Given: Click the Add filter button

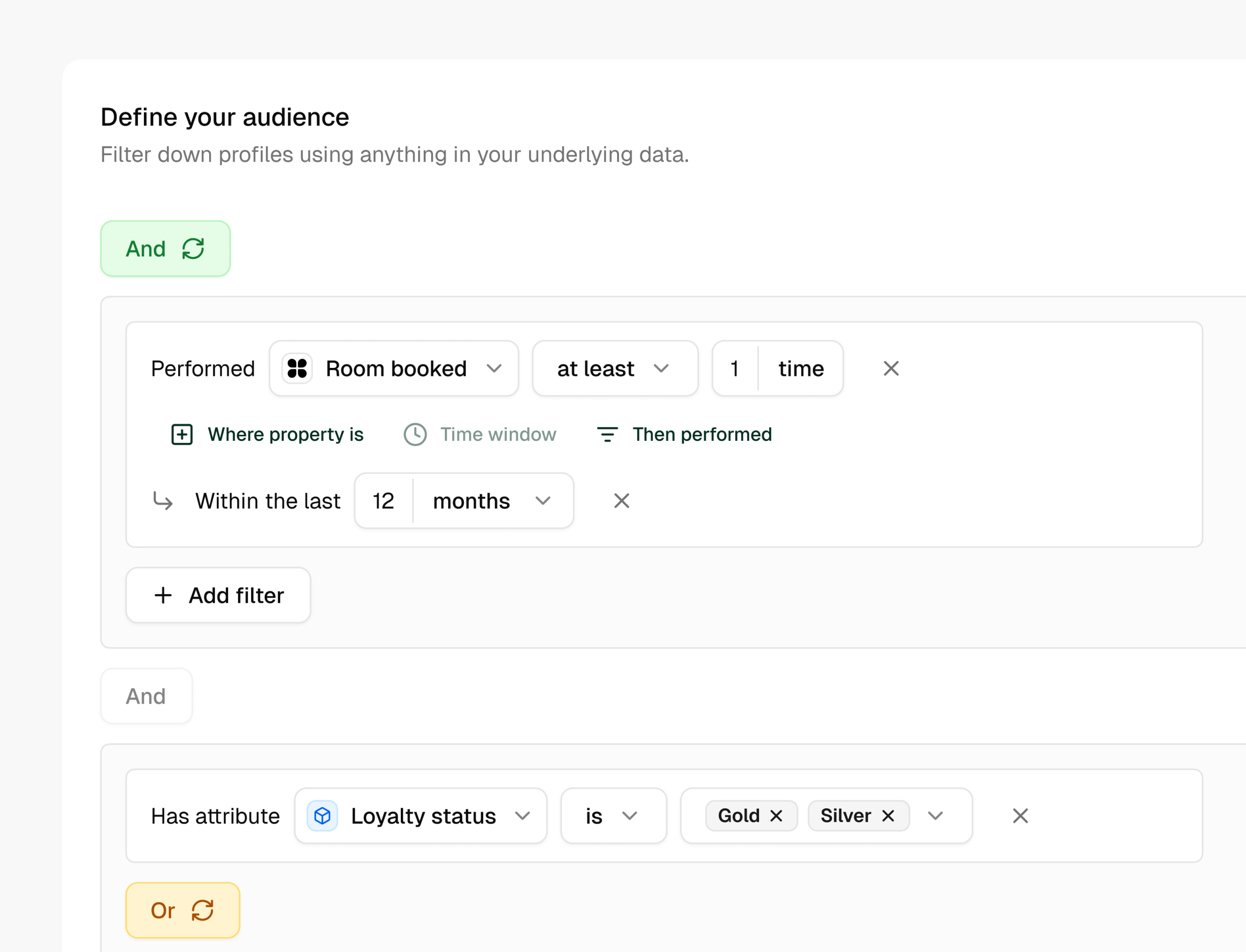Looking at the screenshot, I should pyautogui.click(x=218, y=595).
